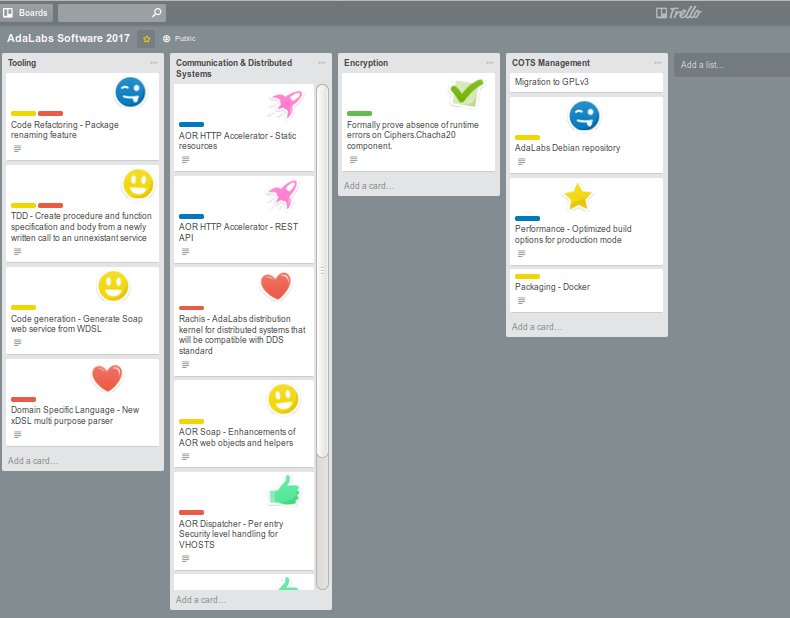790x618 pixels.
Task: Click description icon on Rachis card
Action: pos(185,364)
